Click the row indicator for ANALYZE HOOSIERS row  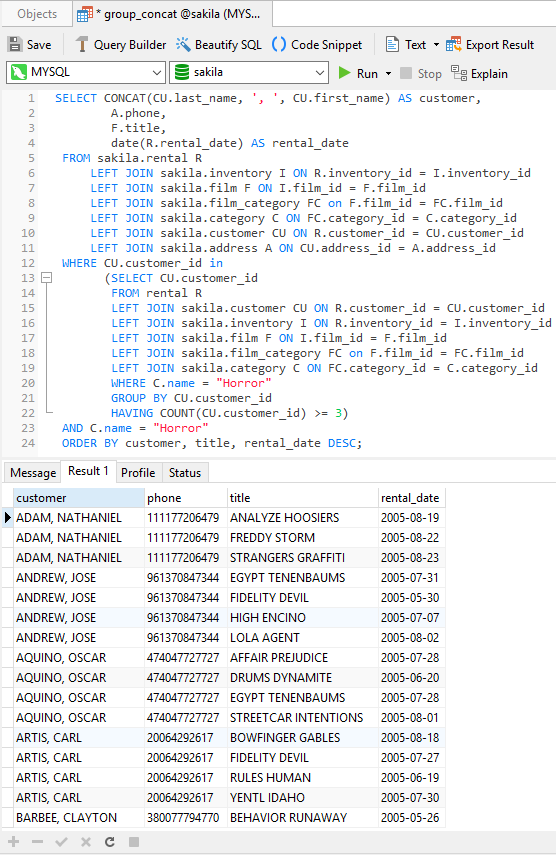click(x=8, y=517)
